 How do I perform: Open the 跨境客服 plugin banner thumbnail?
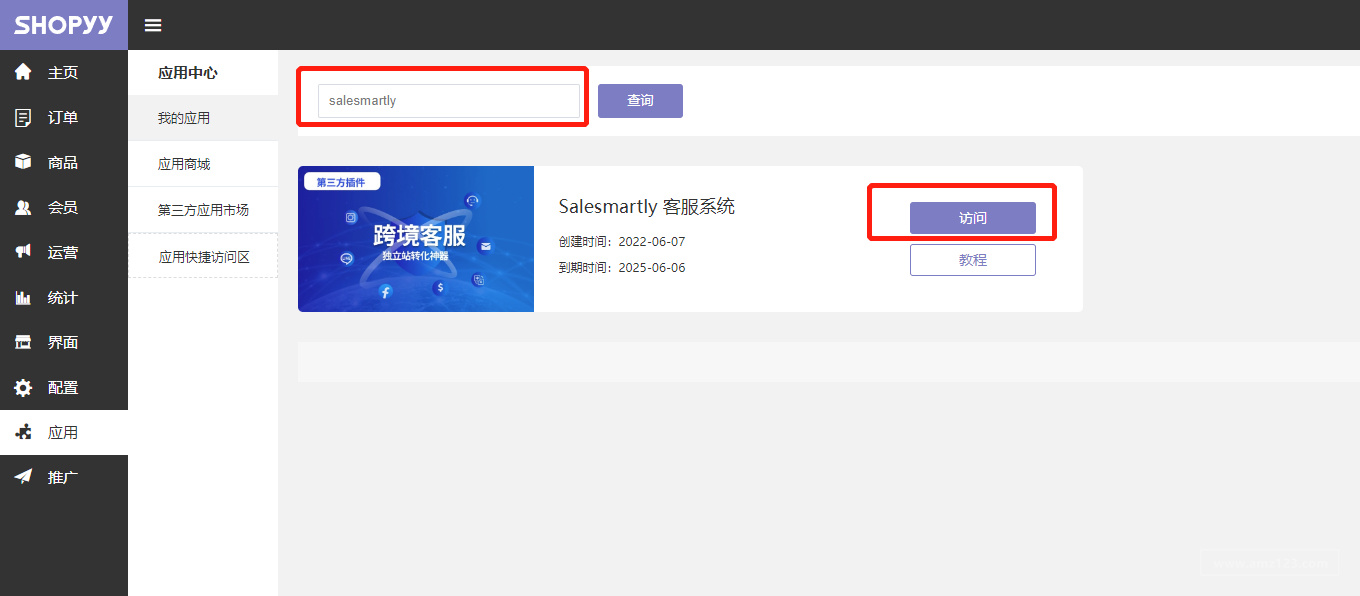pos(416,239)
